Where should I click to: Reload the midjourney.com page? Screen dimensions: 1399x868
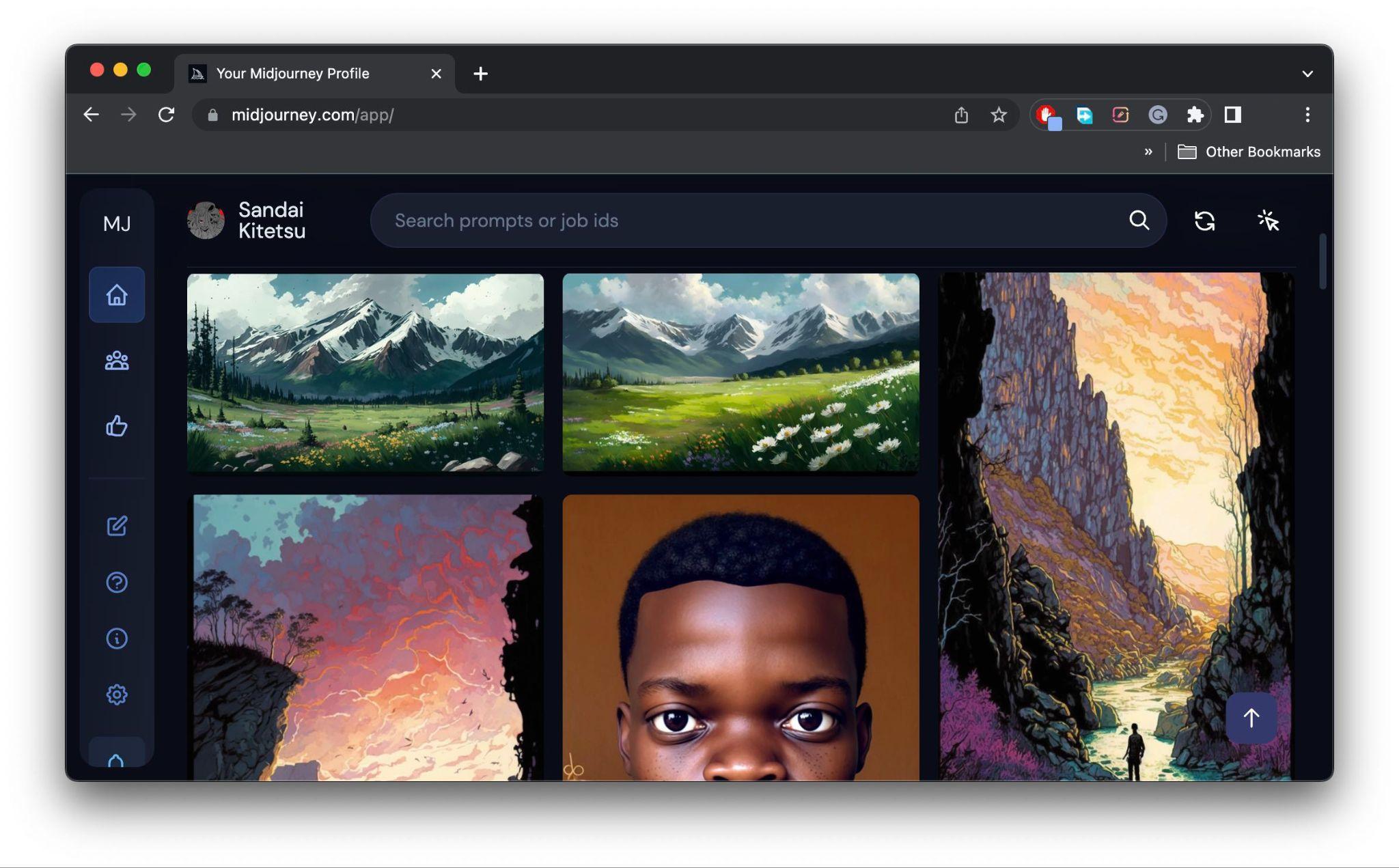click(x=166, y=115)
